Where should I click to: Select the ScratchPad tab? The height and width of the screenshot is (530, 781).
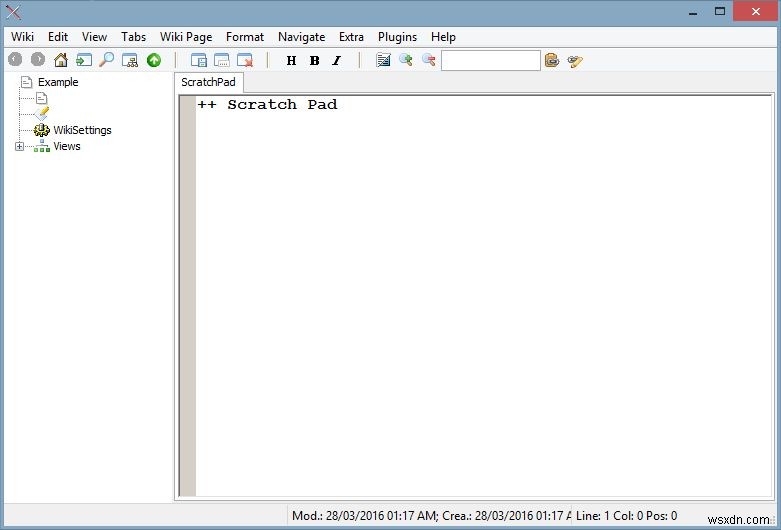208,82
